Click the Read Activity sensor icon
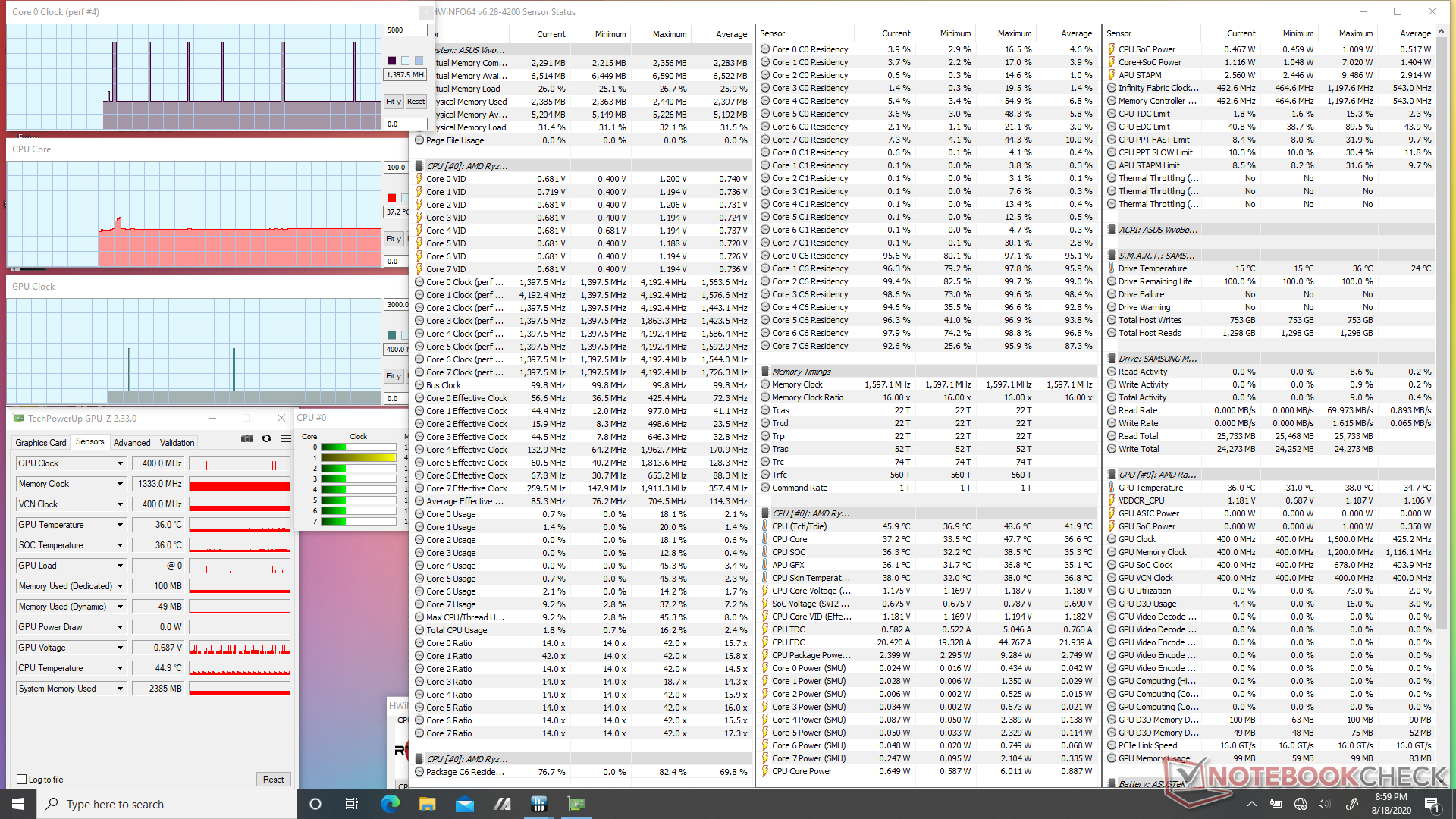Image resolution: width=1456 pixels, height=819 pixels. (x=1112, y=372)
